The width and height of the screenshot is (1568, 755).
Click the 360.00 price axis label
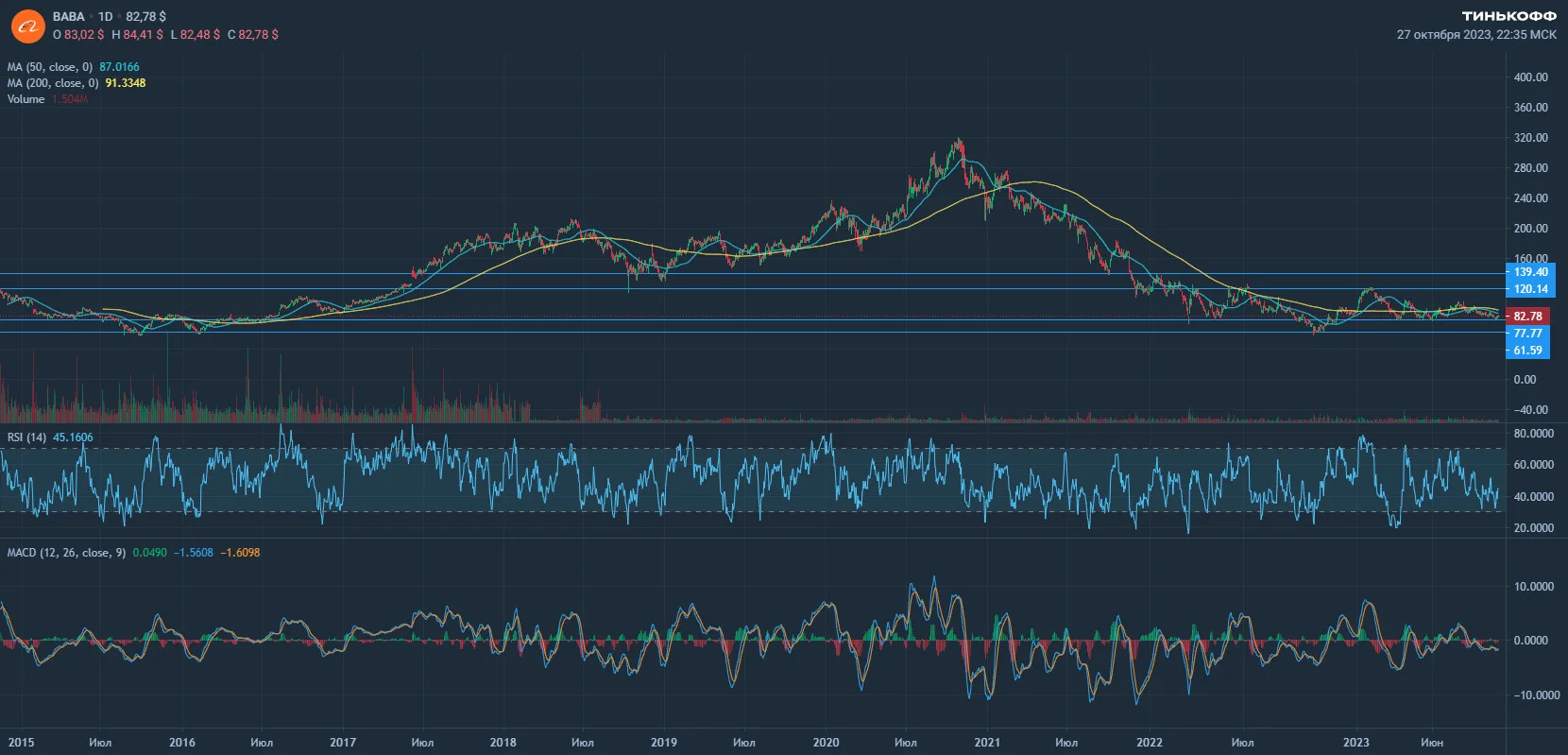tap(1531, 108)
